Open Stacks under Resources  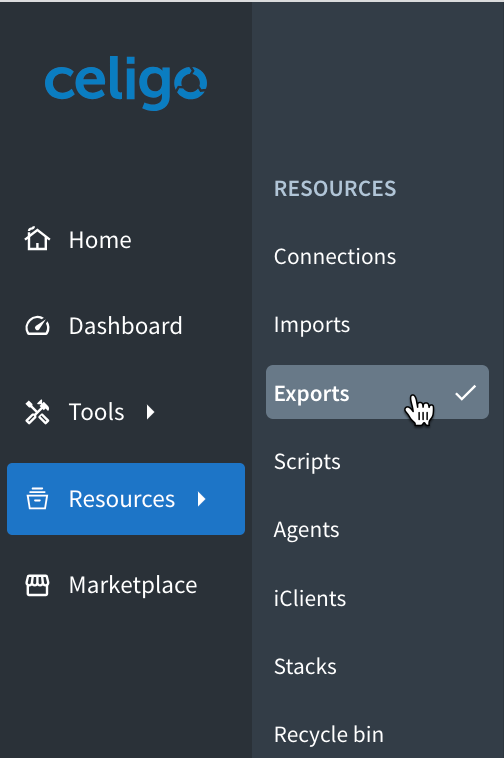coord(305,667)
